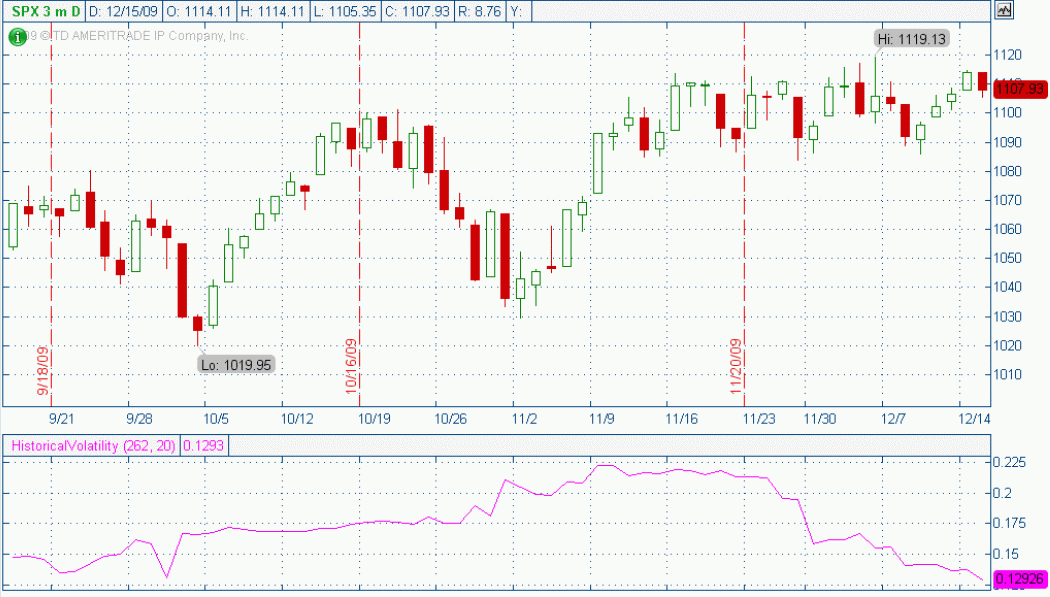Select the Hi: 1119.13 price bubble
The image size is (1050, 597).
(x=910, y=39)
